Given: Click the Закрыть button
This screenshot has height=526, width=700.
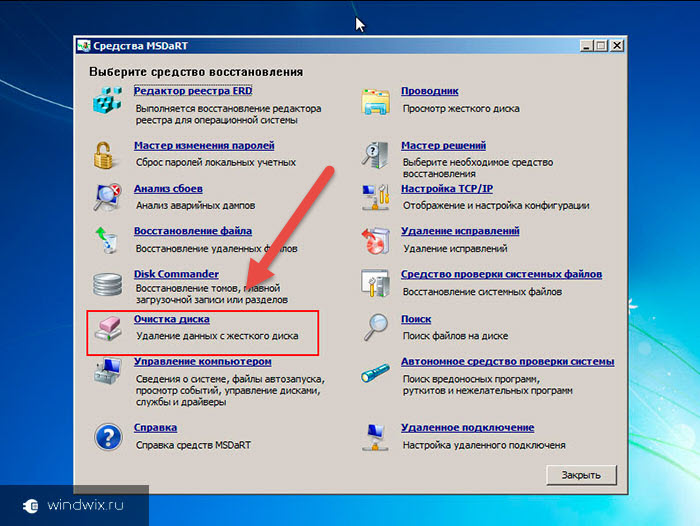Looking at the screenshot, I should click(581, 475).
